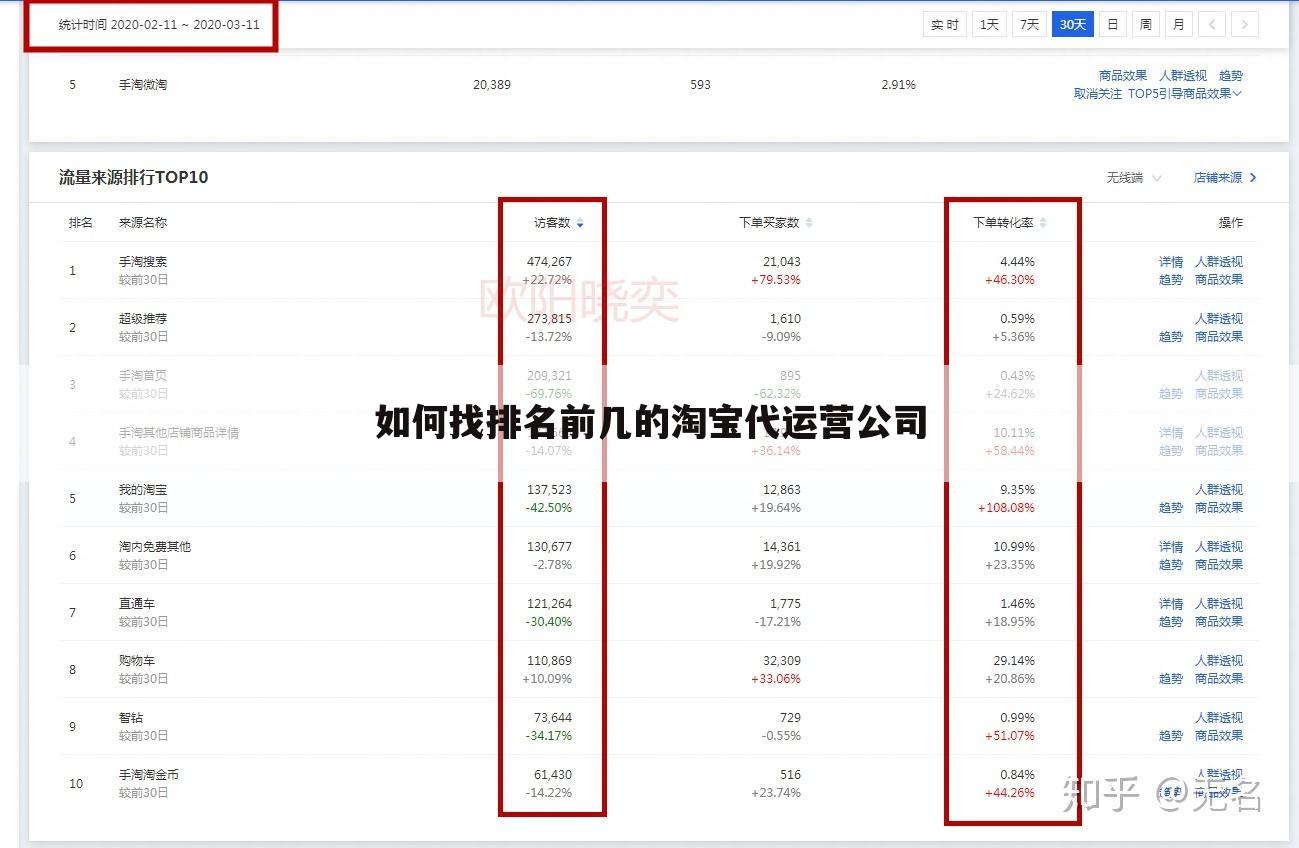Click the 手淘淘金币 source name
The width and height of the screenshot is (1299, 848).
[x=149, y=775]
